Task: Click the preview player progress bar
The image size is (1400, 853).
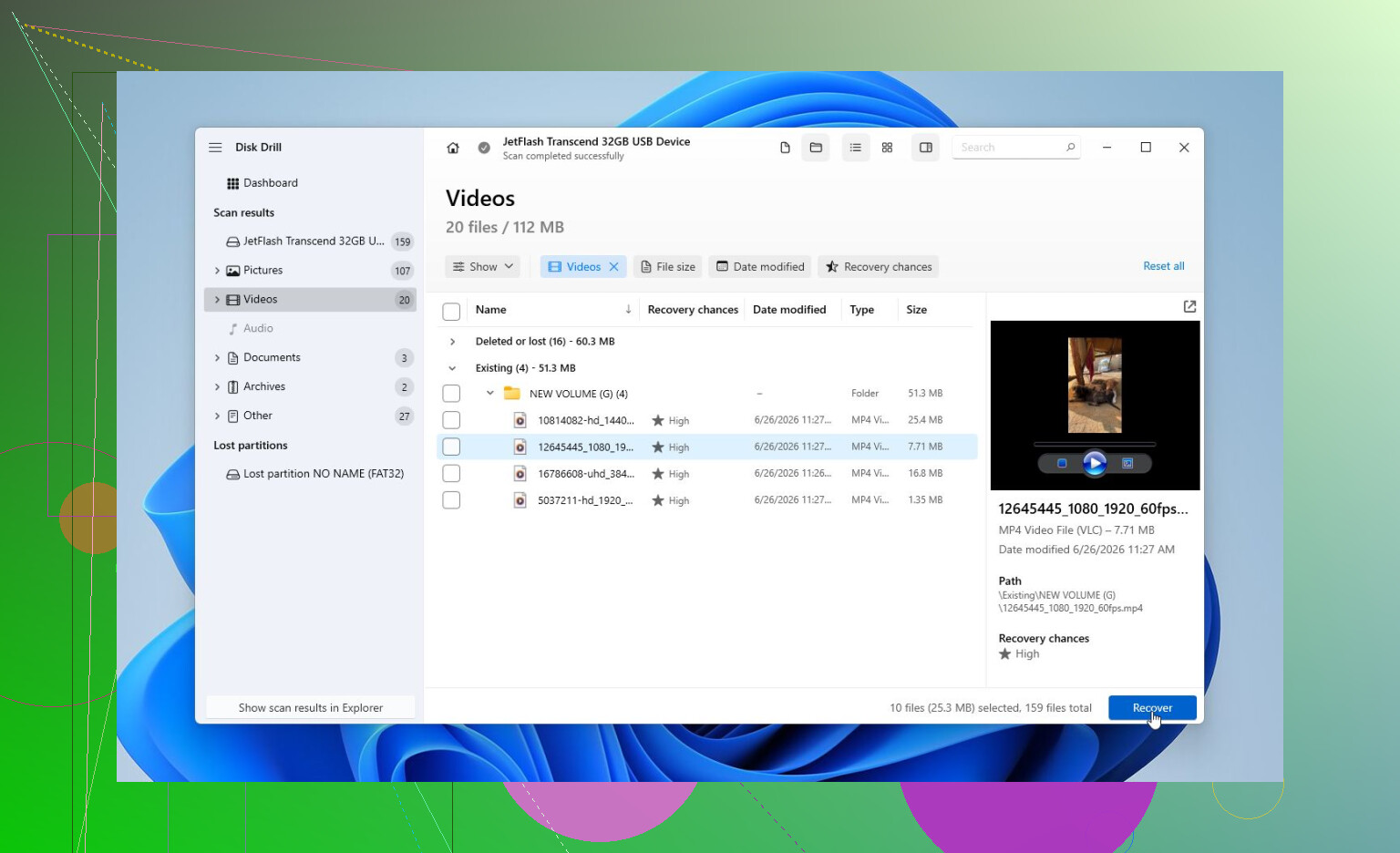Action: (1095, 444)
